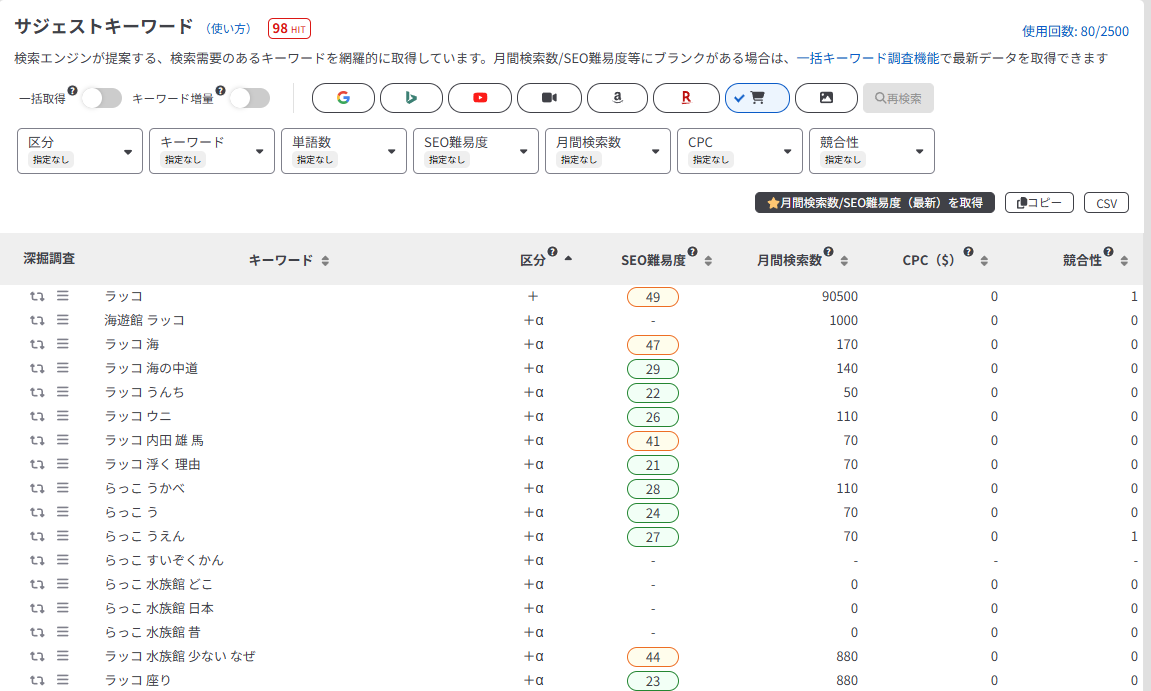
Task: Open the SEO難易度 filter dropdown
Action: [475, 151]
